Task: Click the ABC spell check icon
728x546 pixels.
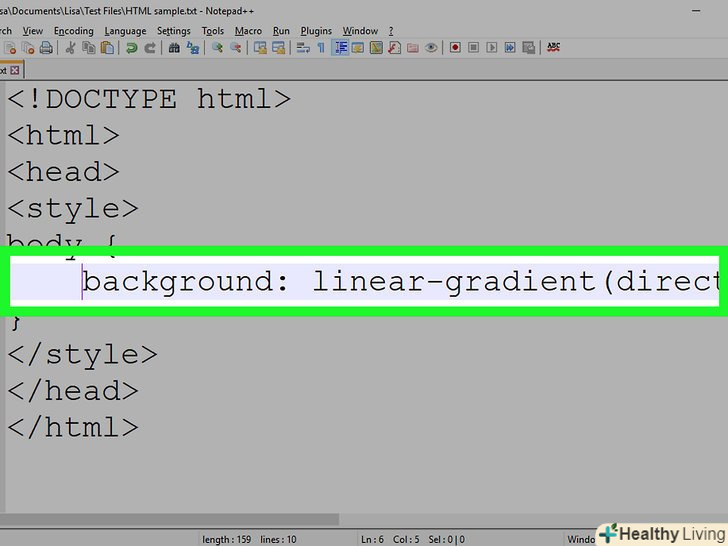Action: click(x=553, y=47)
